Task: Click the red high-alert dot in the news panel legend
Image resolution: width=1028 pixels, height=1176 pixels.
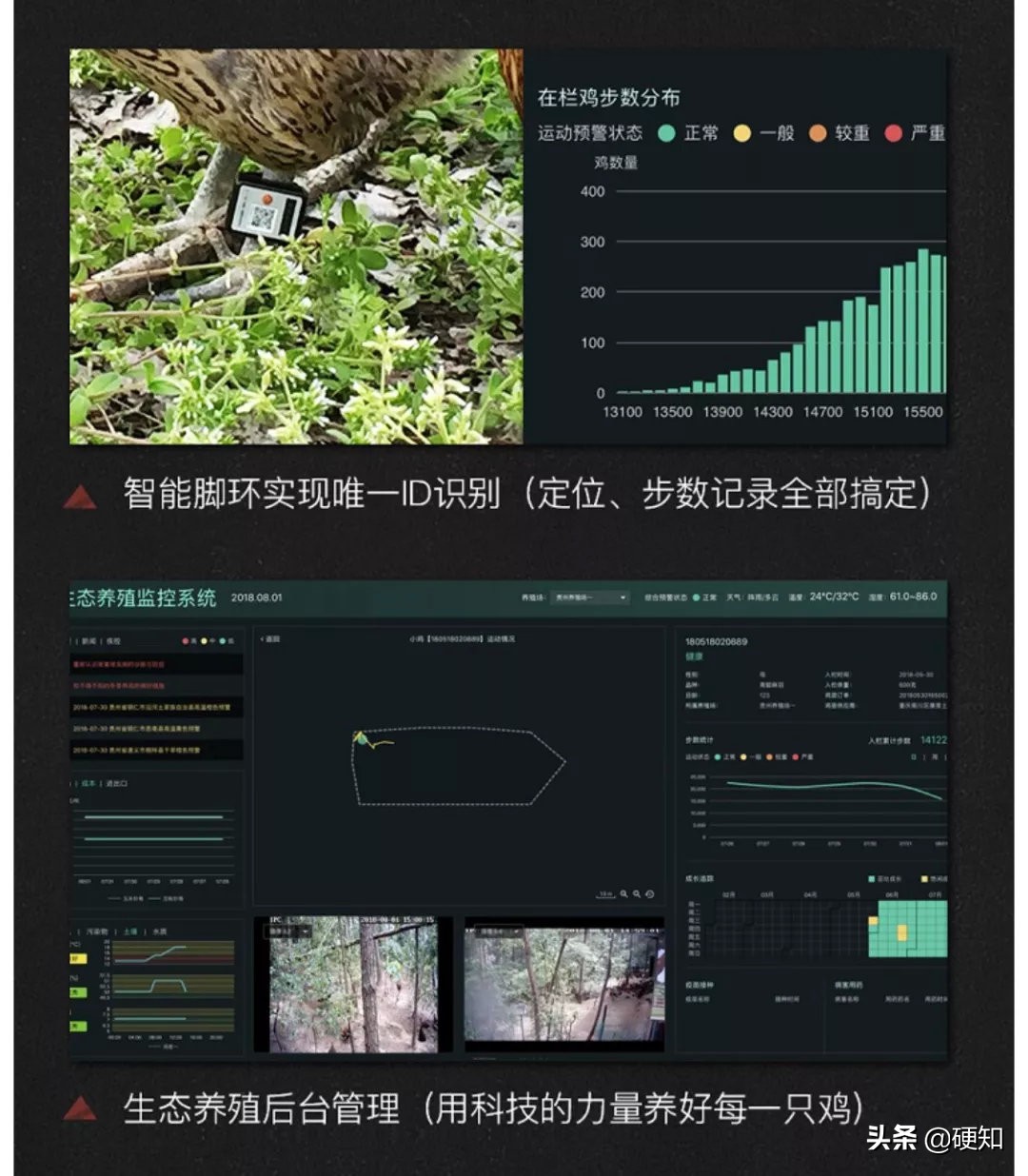Action: (186, 640)
